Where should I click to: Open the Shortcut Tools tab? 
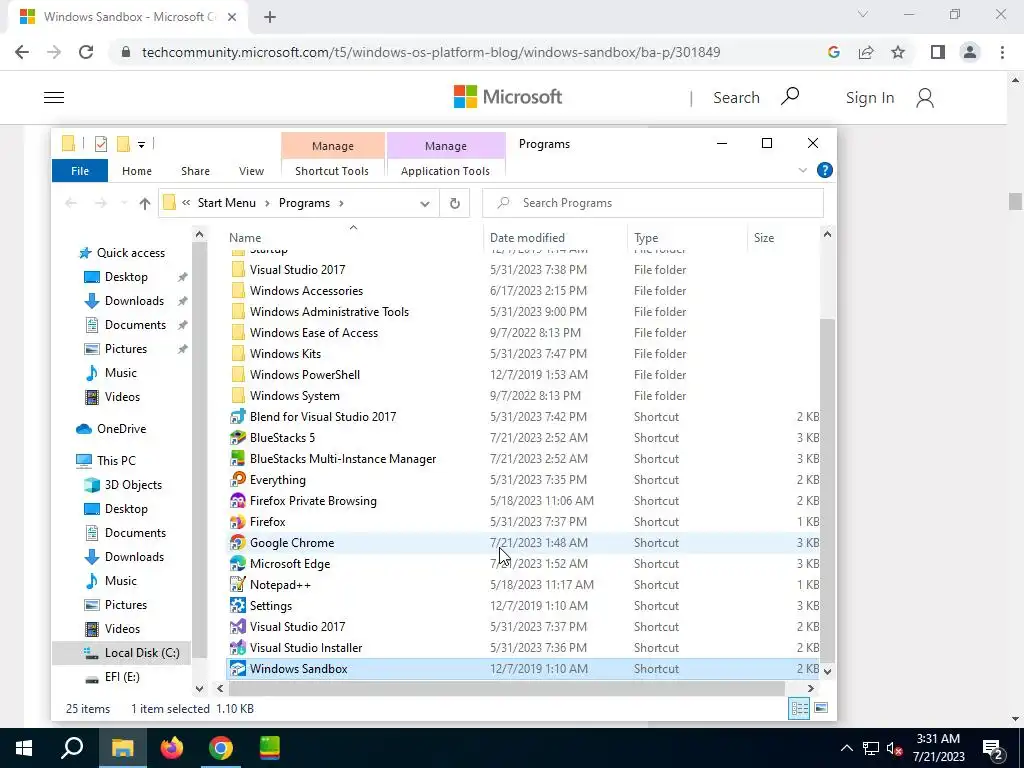(x=332, y=171)
